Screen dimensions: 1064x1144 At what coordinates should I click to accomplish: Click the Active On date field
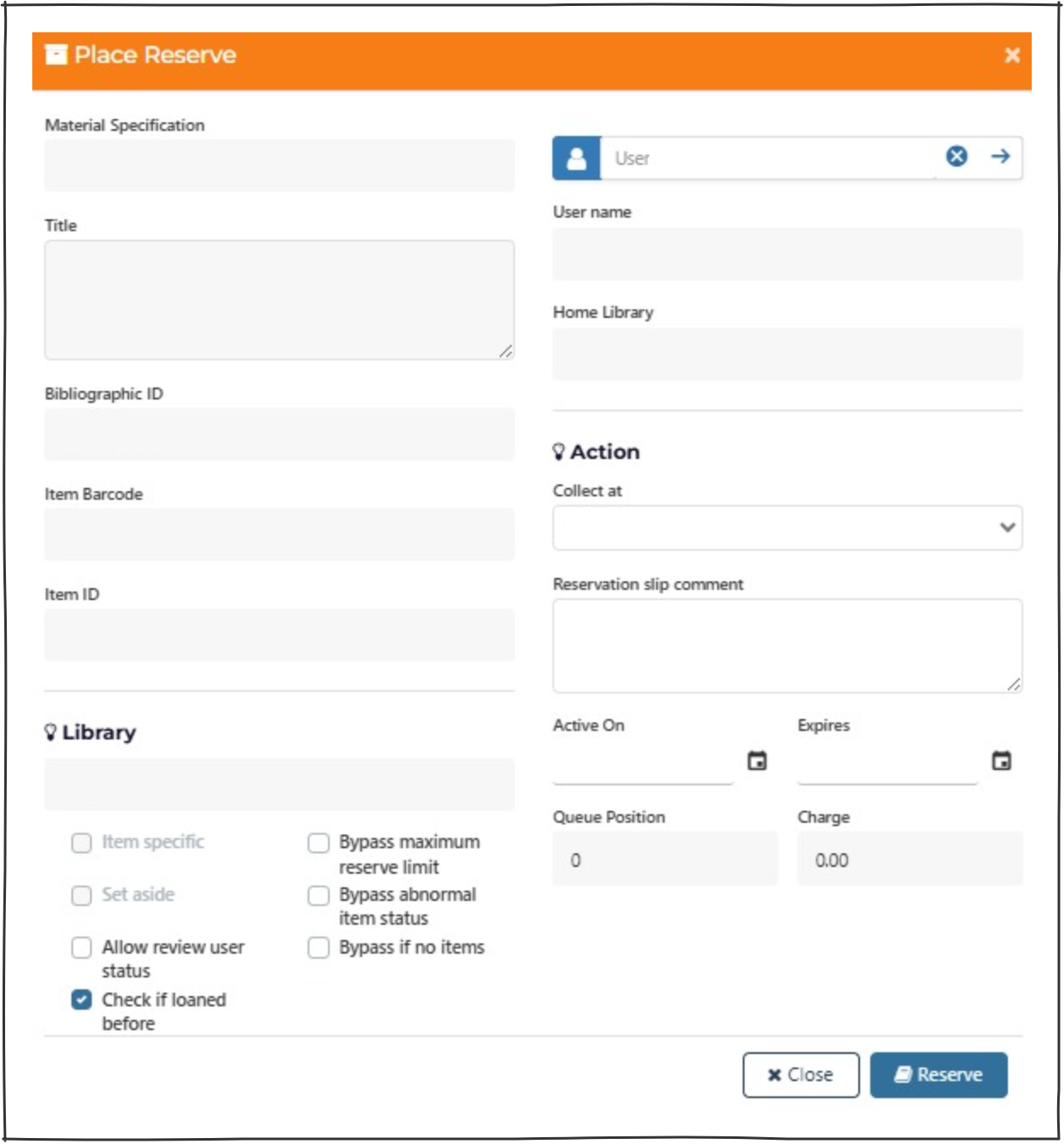(x=642, y=764)
